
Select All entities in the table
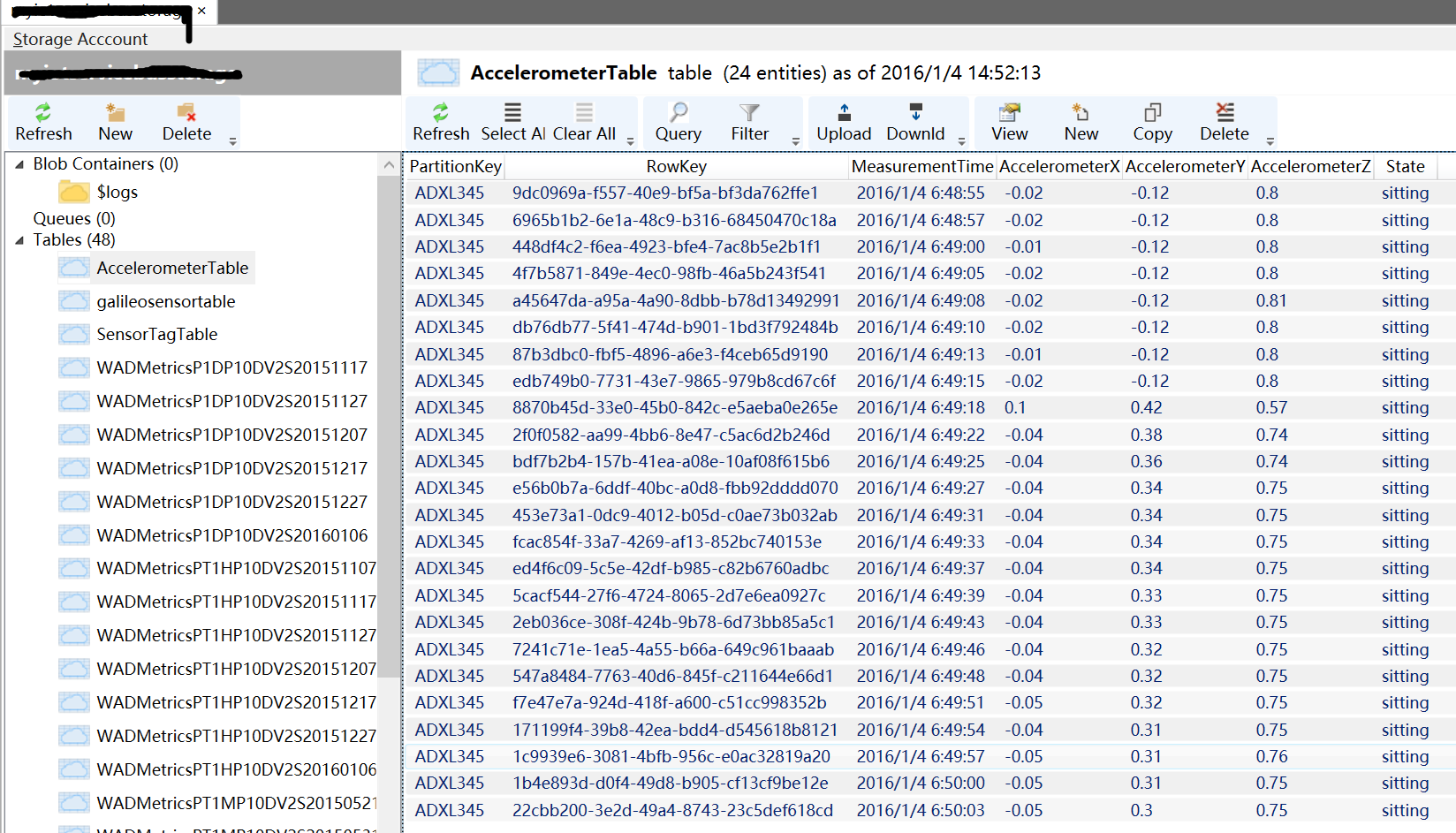tap(512, 122)
